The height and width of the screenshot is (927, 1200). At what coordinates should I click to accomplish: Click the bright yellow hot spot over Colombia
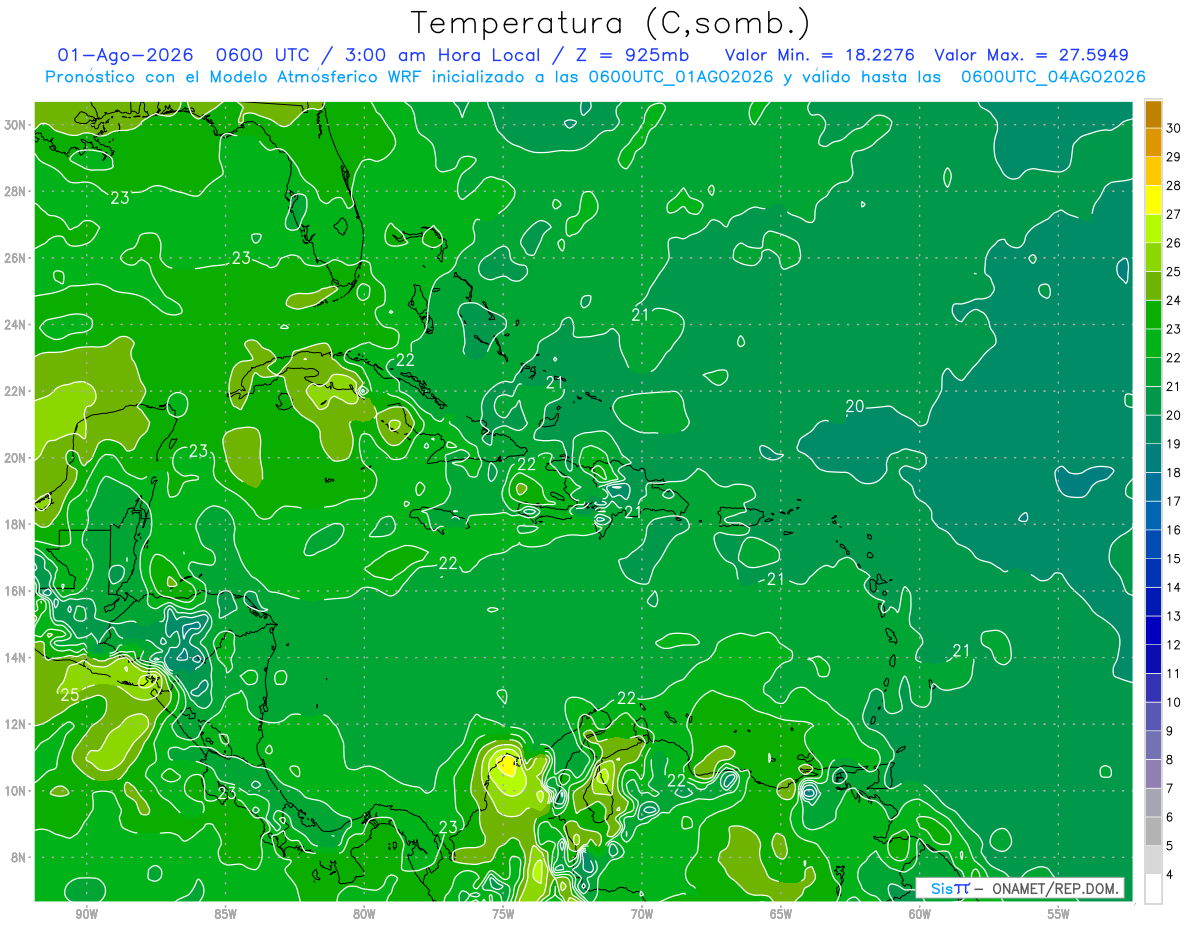507,766
